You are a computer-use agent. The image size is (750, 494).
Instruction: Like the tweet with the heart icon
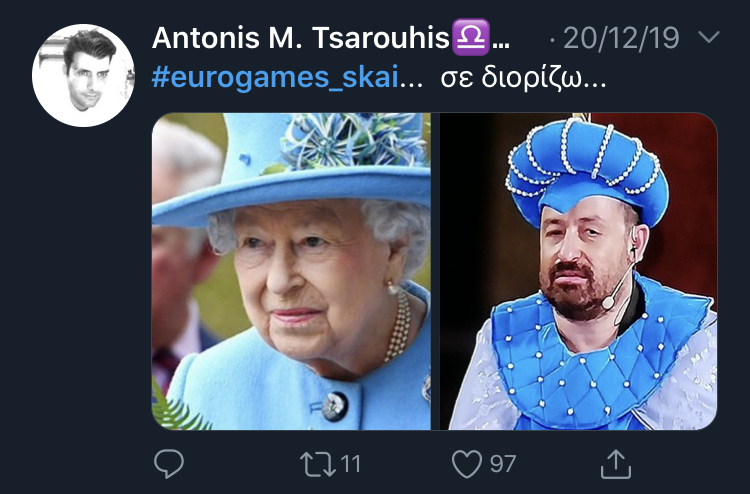[467, 464]
